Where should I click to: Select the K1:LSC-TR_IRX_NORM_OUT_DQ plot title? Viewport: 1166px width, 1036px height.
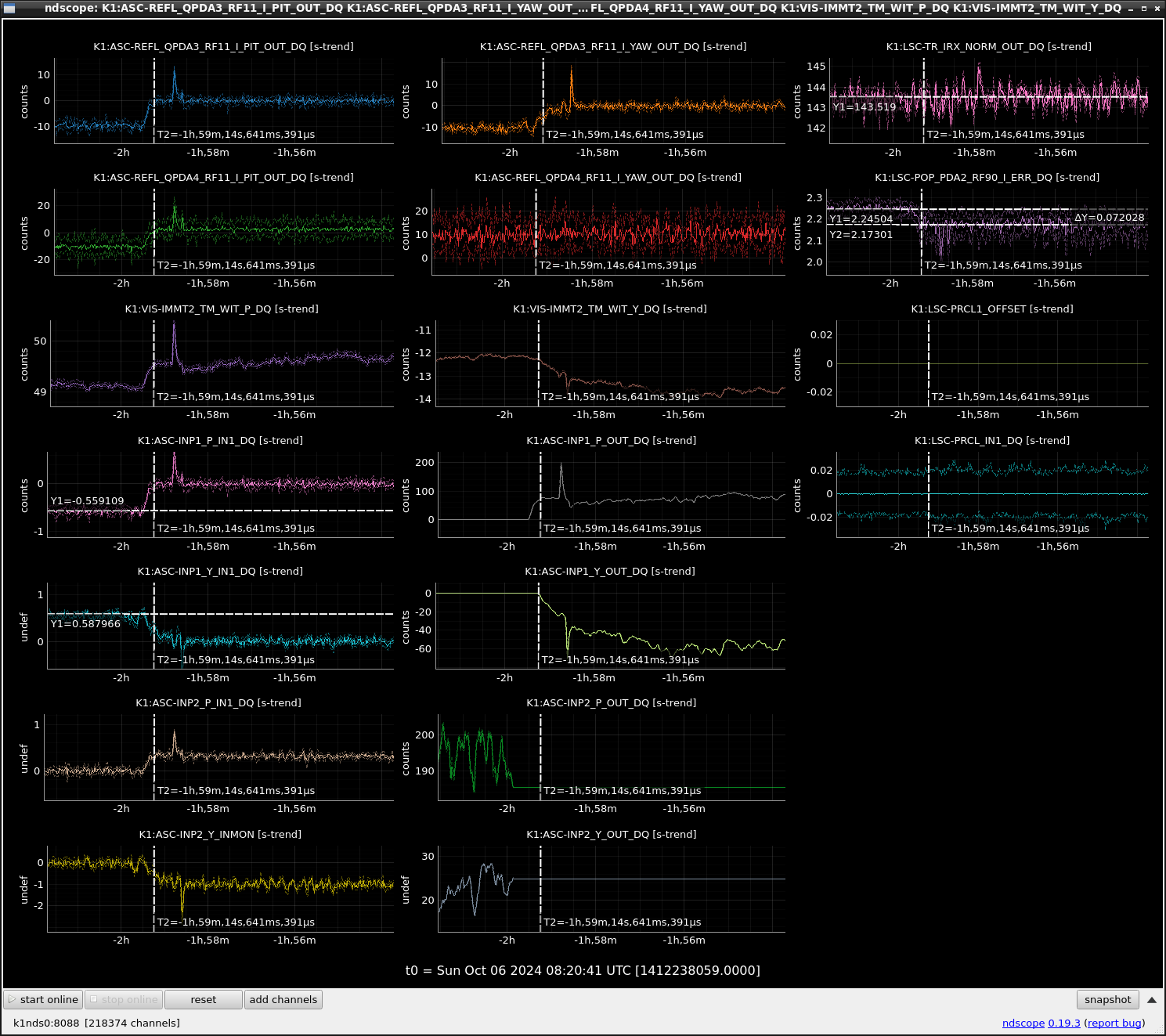[x=988, y=47]
